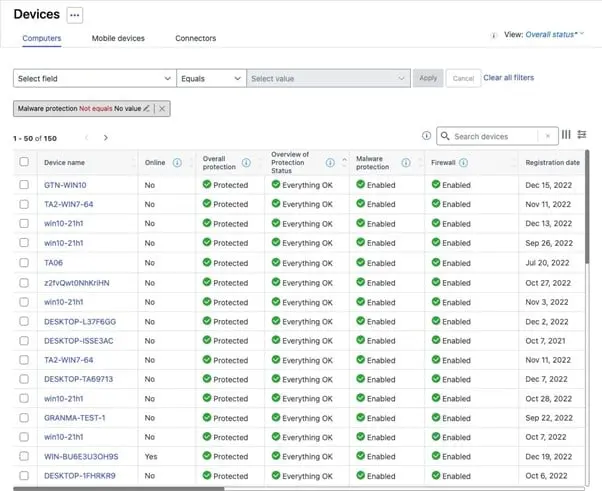This screenshot has width=602, height=491.
Task: Click registration date Dec 19, 2022
Action: (549, 456)
